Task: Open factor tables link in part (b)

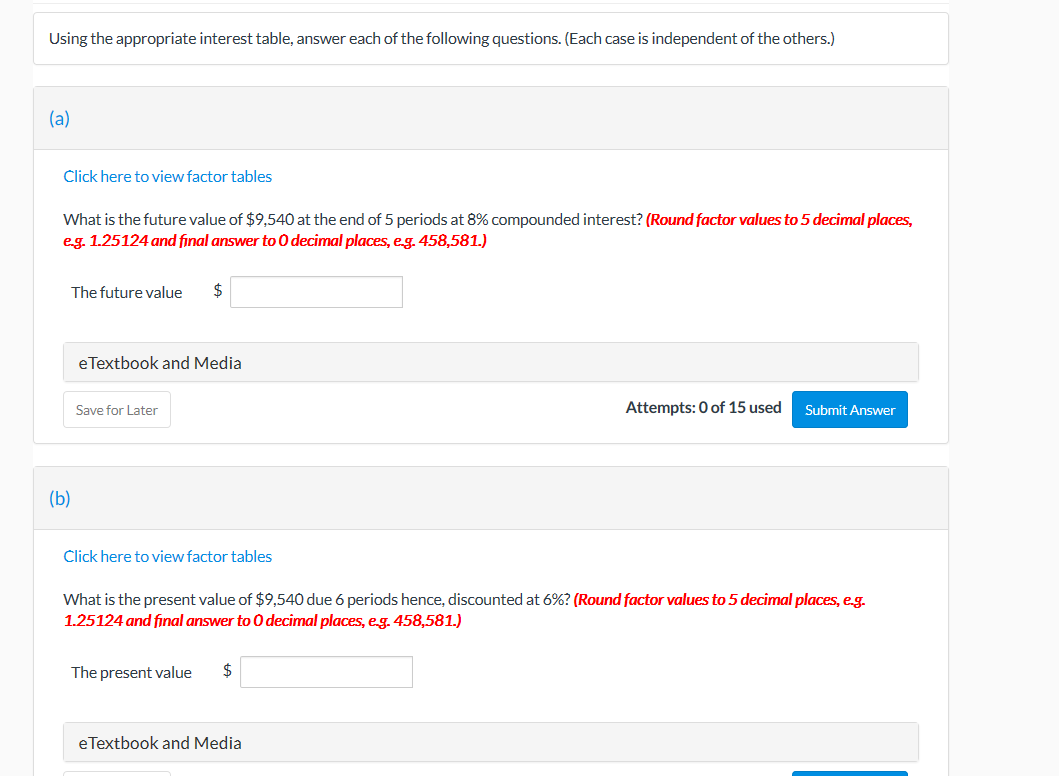Action: pyautogui.click(x=167, y=556)
